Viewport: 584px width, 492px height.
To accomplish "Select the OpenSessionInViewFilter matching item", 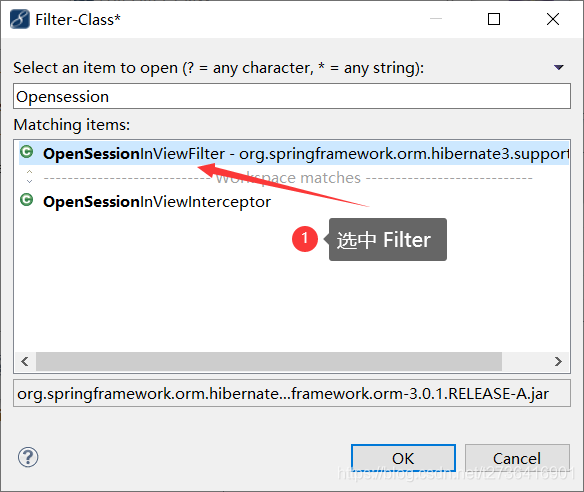I will point(294,153).
